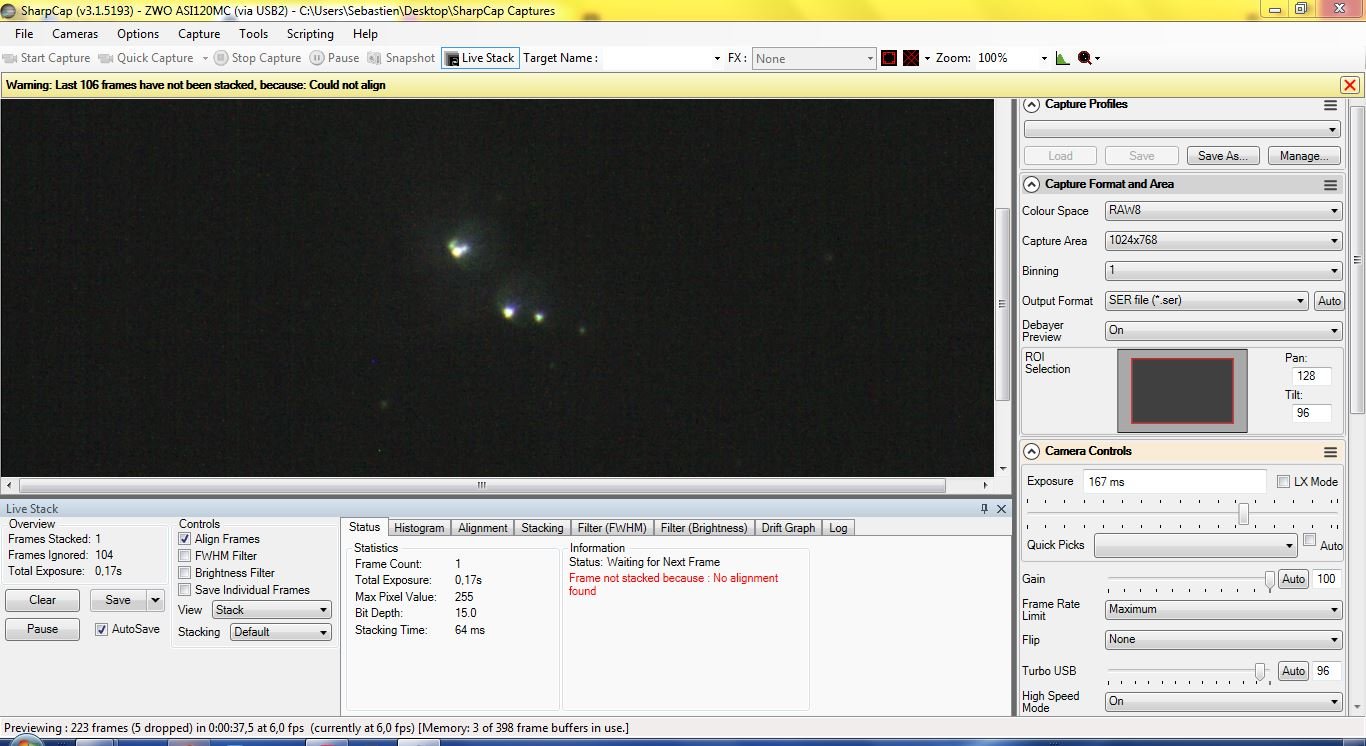Open the Output Format dropdown
The height and width of the screenshot is (746, 1366).
(x=1206, y=301)
